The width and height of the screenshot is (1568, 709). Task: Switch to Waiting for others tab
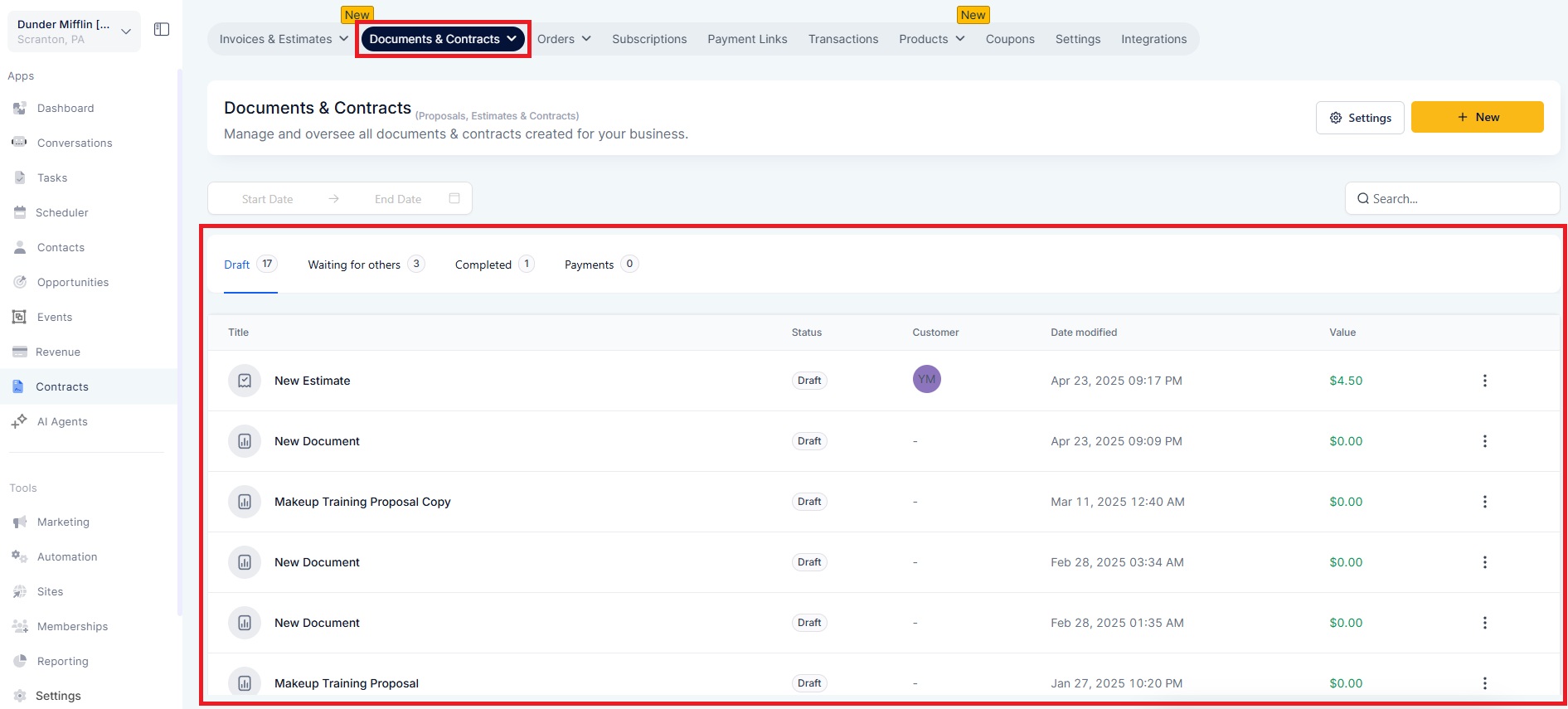pos(366,265)
